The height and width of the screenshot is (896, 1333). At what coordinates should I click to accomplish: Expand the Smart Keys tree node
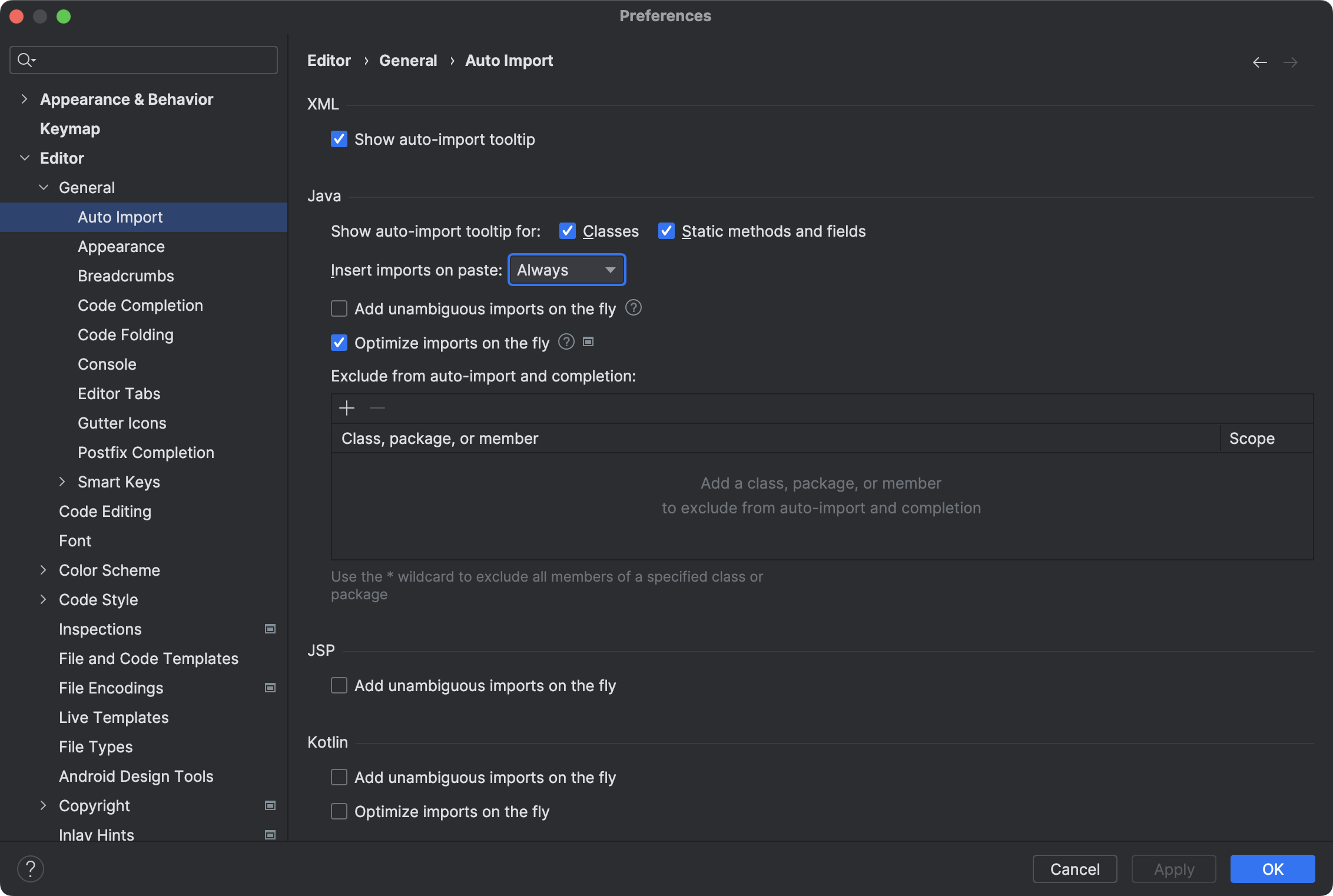(62, 482)
